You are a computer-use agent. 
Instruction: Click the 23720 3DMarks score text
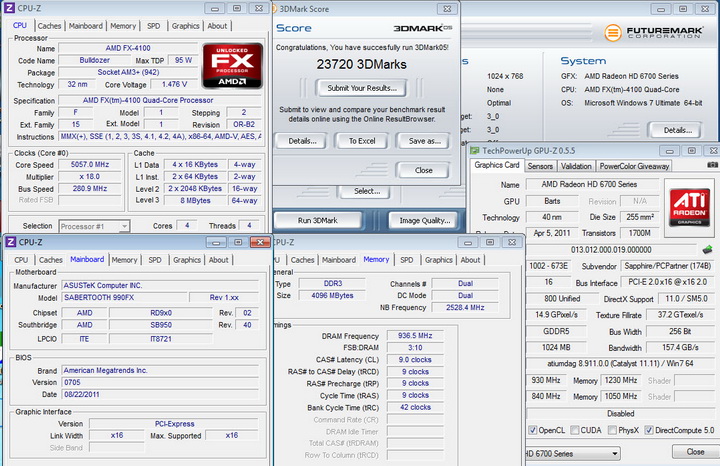[x=361, y=64]
